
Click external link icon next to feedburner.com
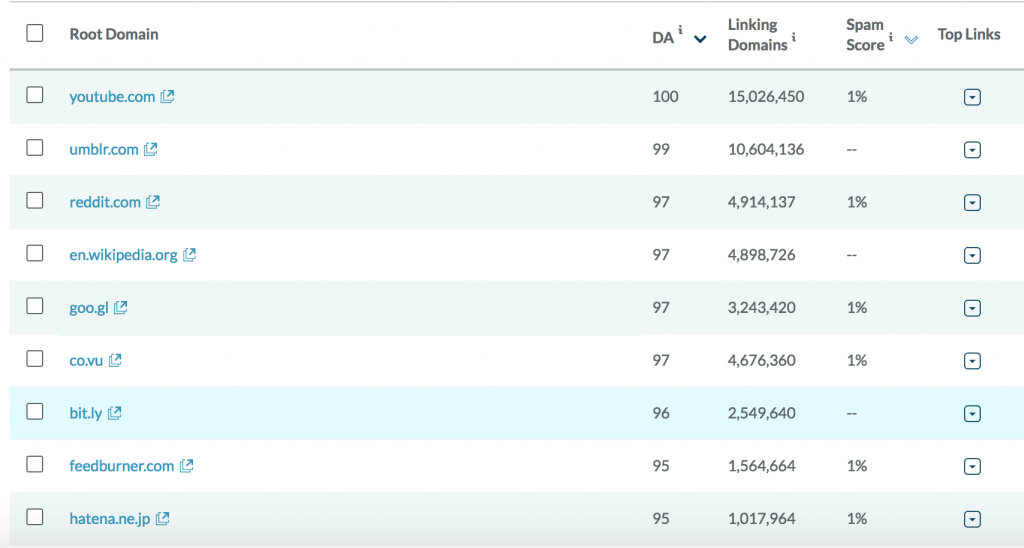tap(186, 466)
